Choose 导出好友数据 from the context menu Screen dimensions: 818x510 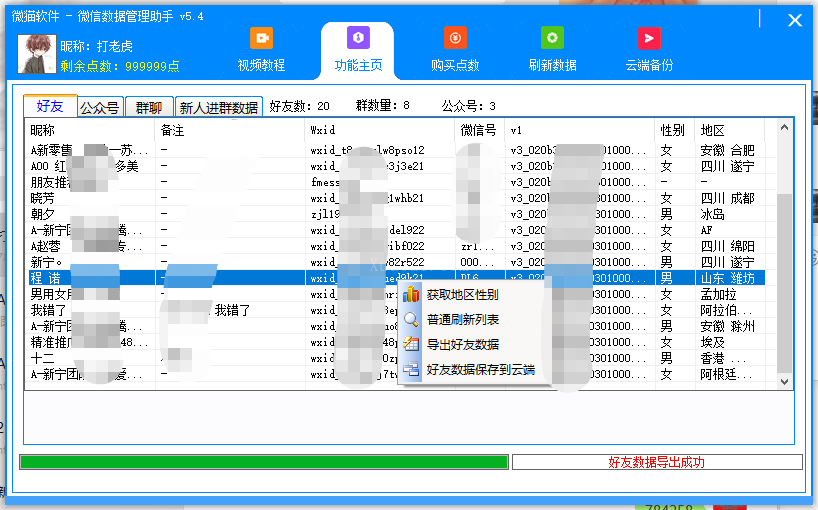point(462,345)
